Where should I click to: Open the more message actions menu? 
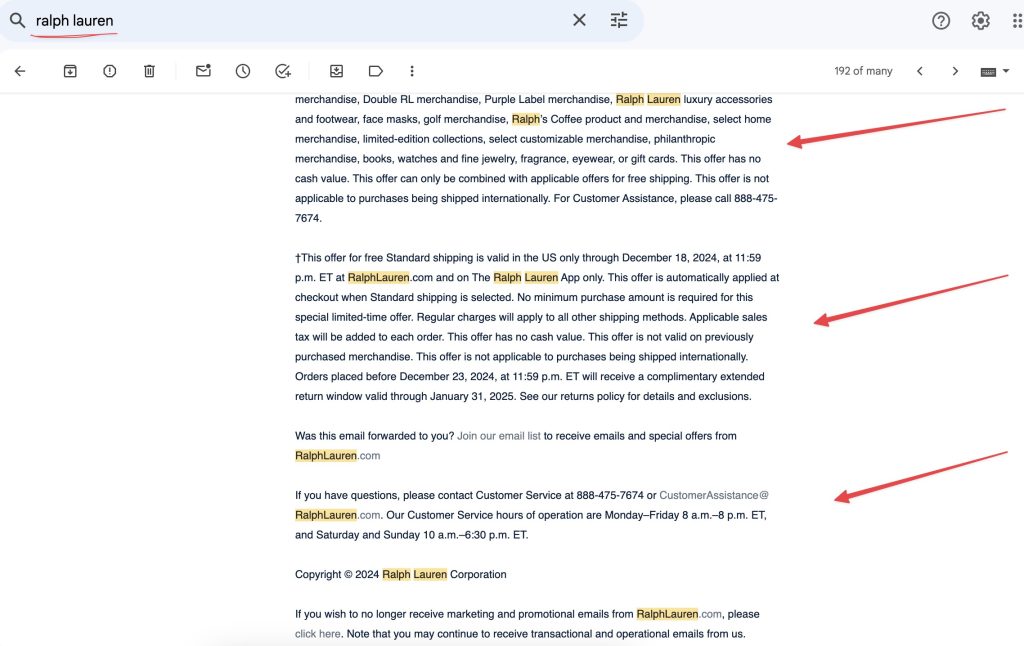click(412, 71)
